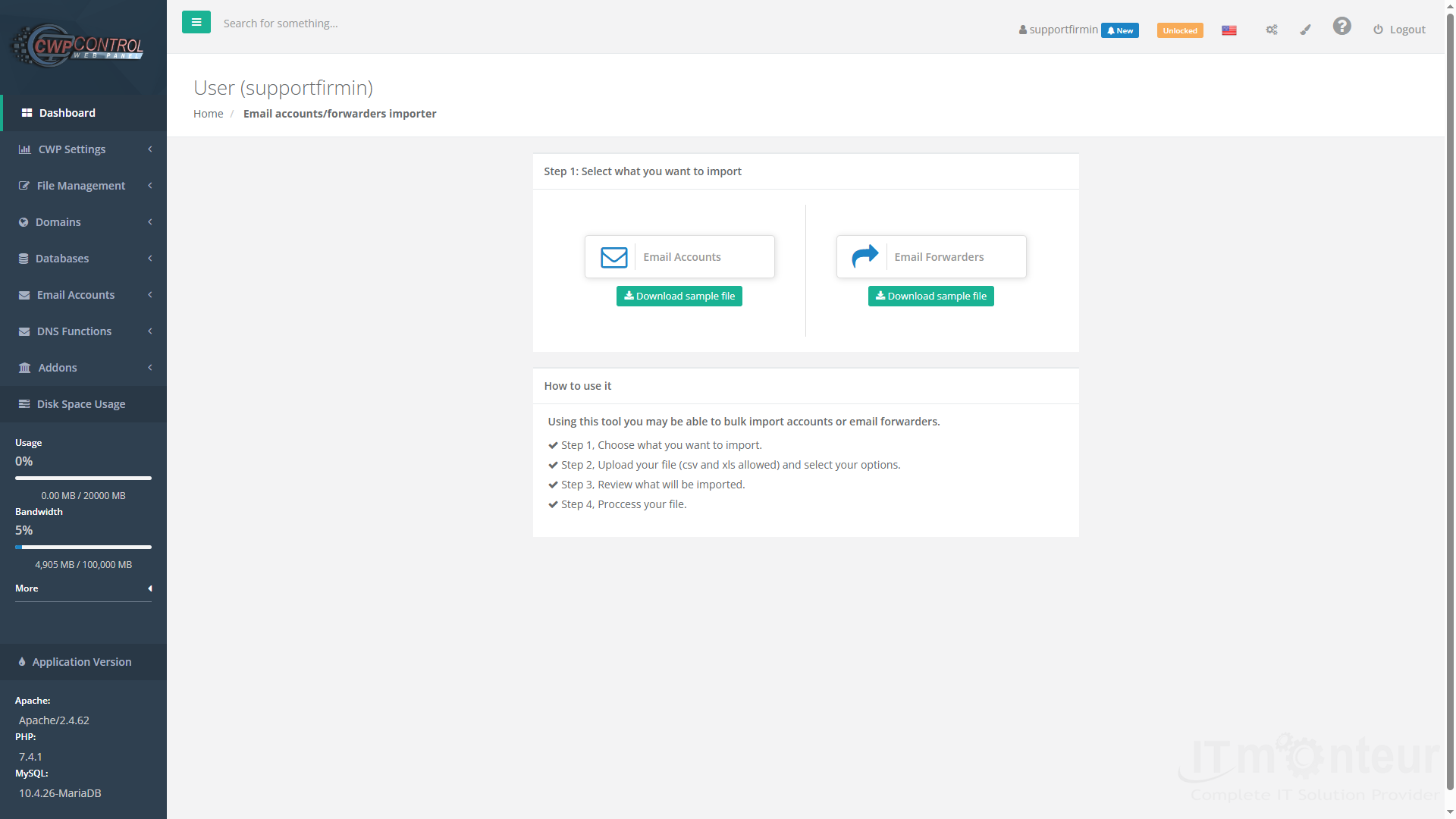Click the DNS Functions envelope icon
The width and height of the screenshot is (1456, 819).
(x=24, y=331)
